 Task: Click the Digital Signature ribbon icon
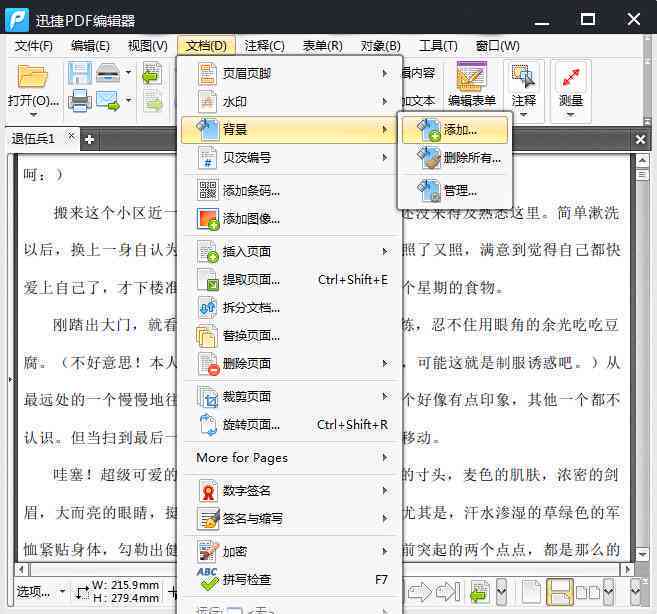tap(208, 491)
